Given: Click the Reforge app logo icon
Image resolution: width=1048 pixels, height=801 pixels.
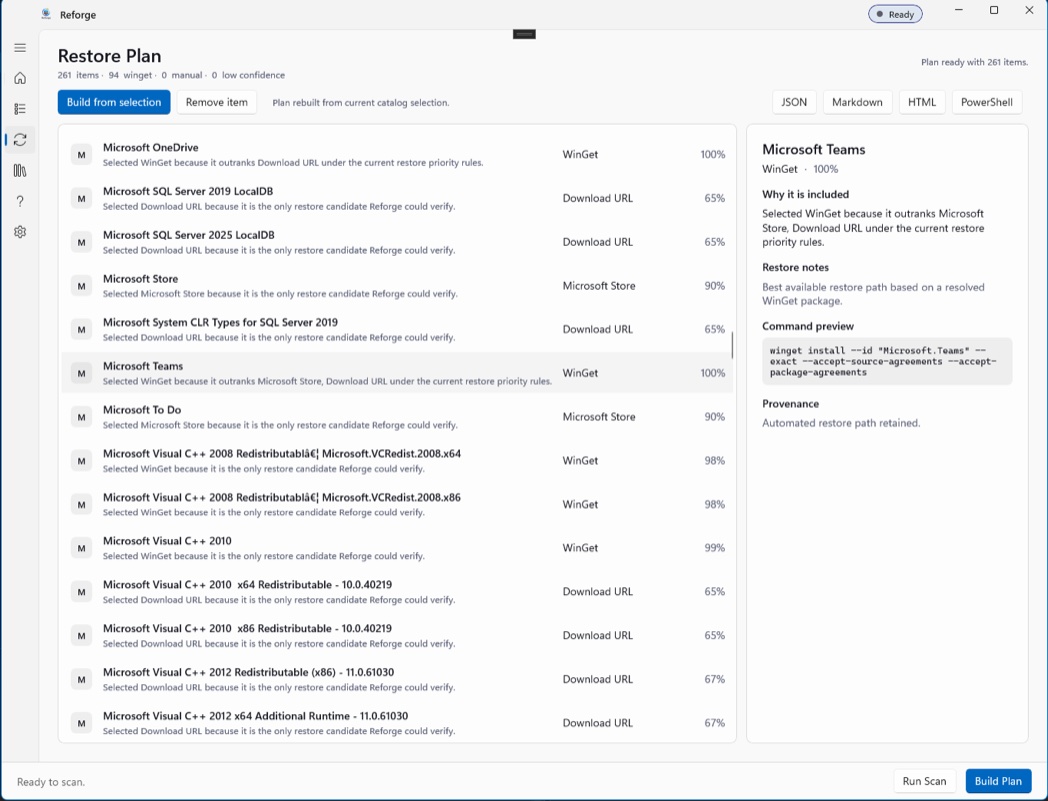Looking at the screenshot, I should click(x=45, y=14).
